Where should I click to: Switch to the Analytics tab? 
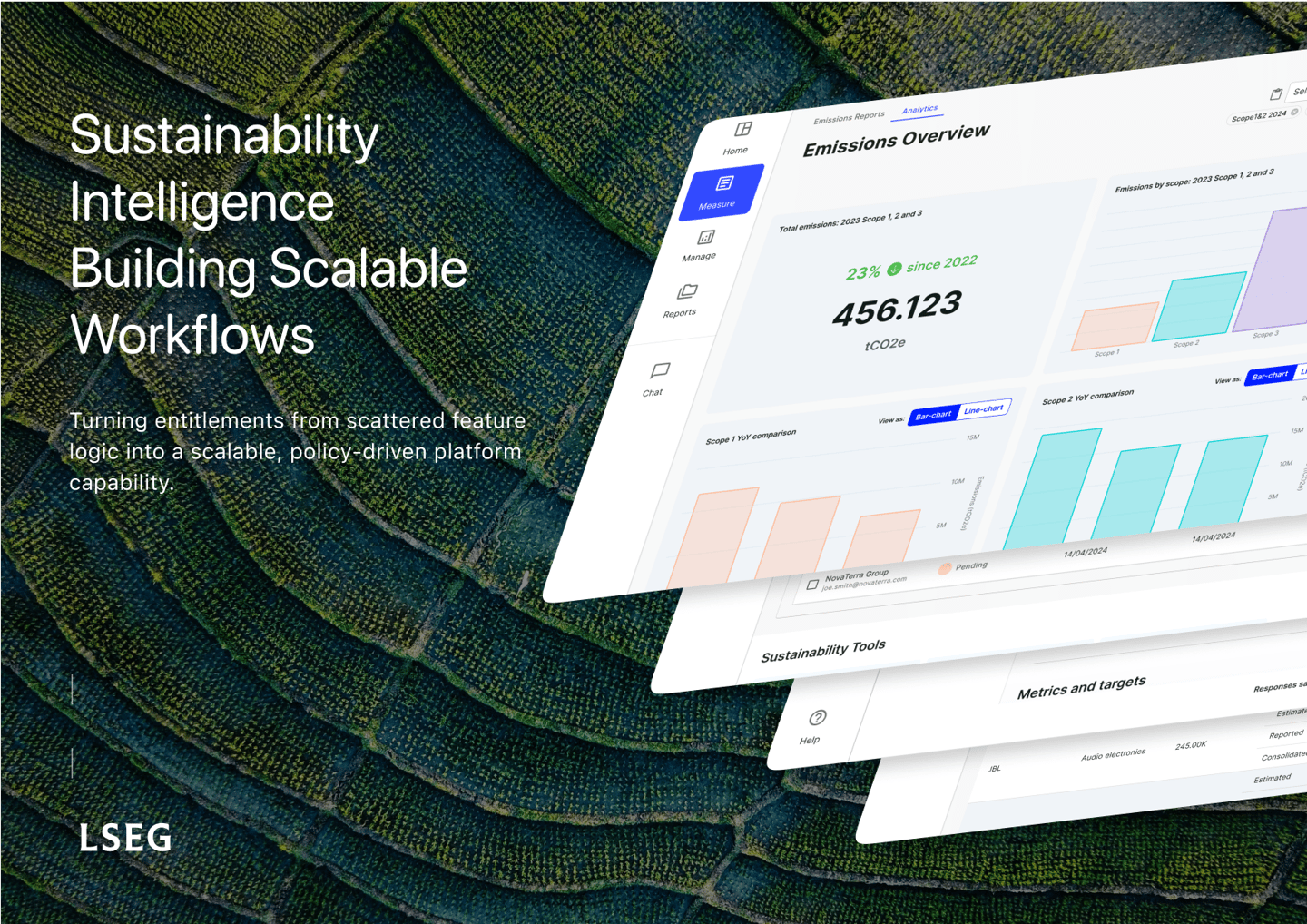click(x=919, y=110)
